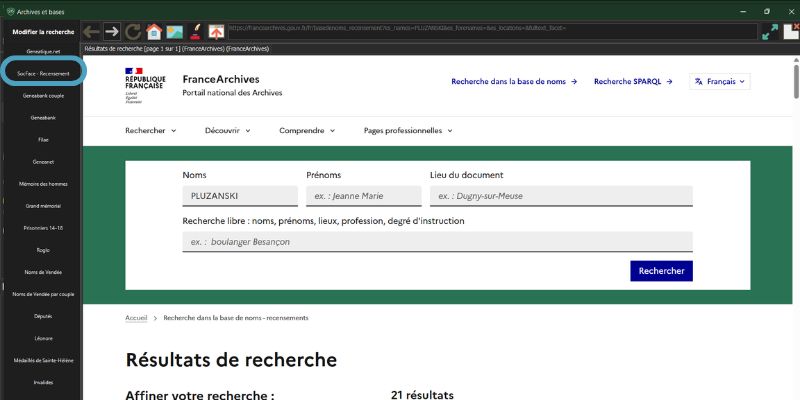Go back with the left arrow icon
Image resolution: width=800 pixels, height=400 pixels.
coord(91,32)
